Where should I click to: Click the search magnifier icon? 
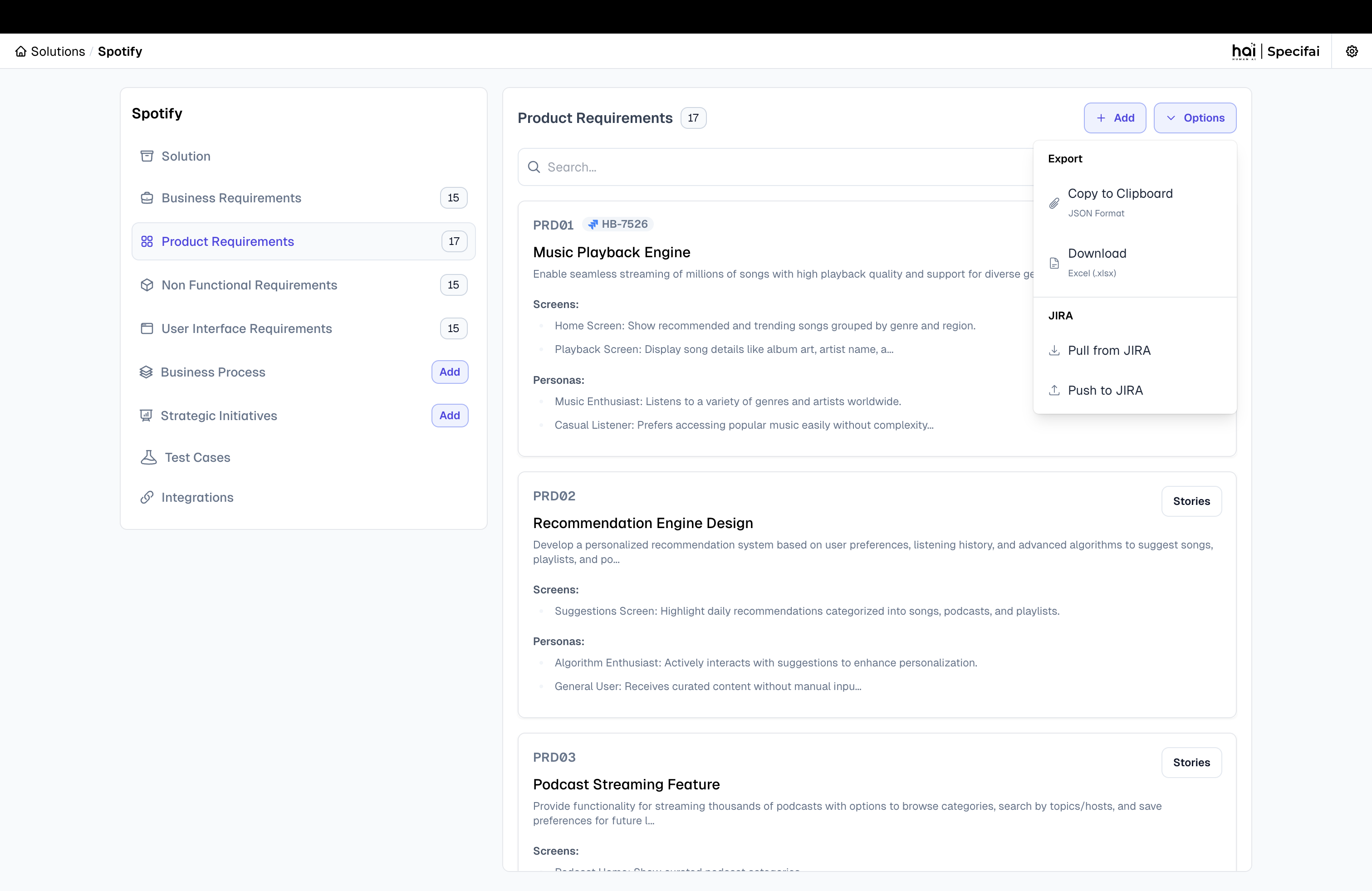tap(534, 167)
